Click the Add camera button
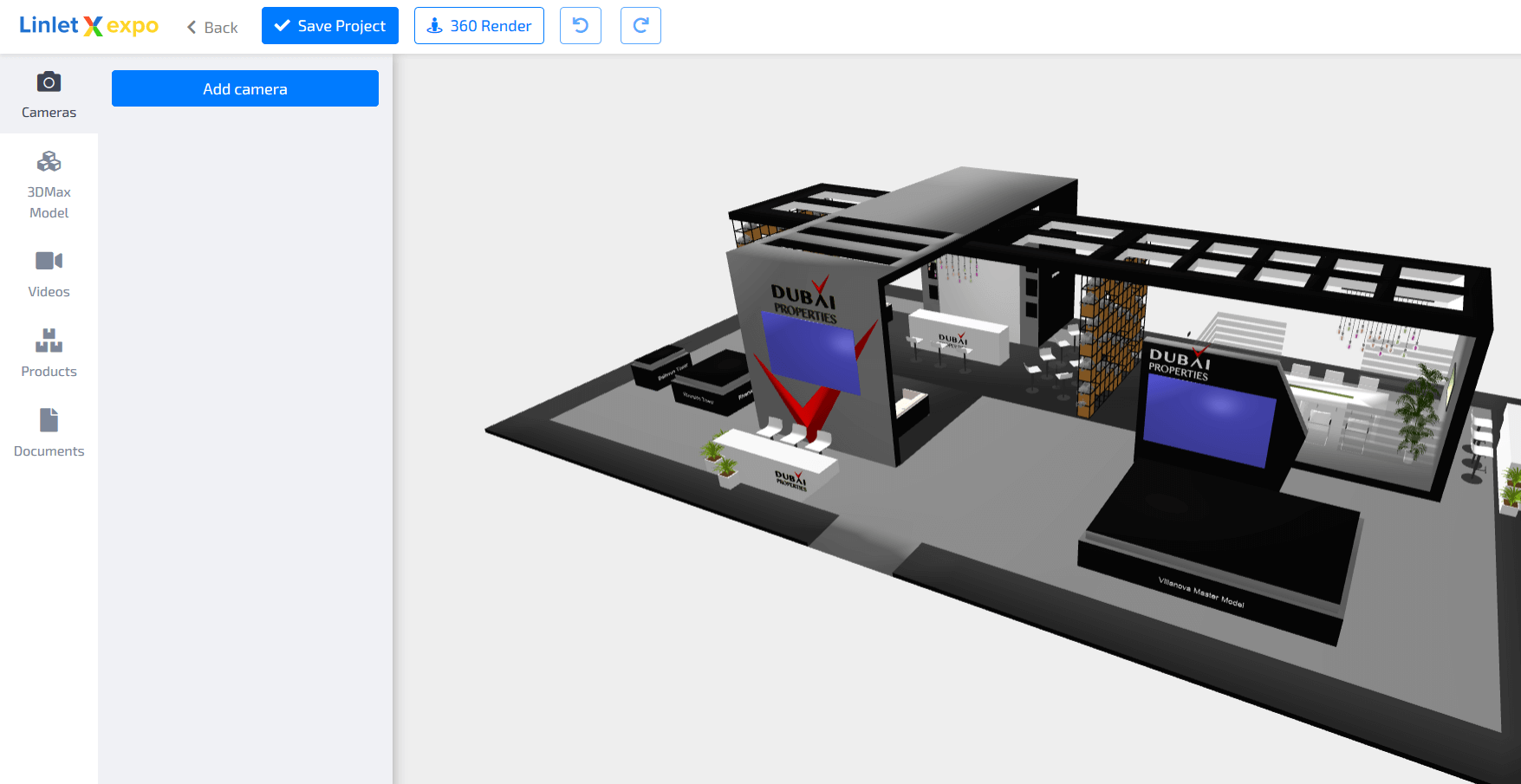The image size is (1521, 784). point(245,88)
